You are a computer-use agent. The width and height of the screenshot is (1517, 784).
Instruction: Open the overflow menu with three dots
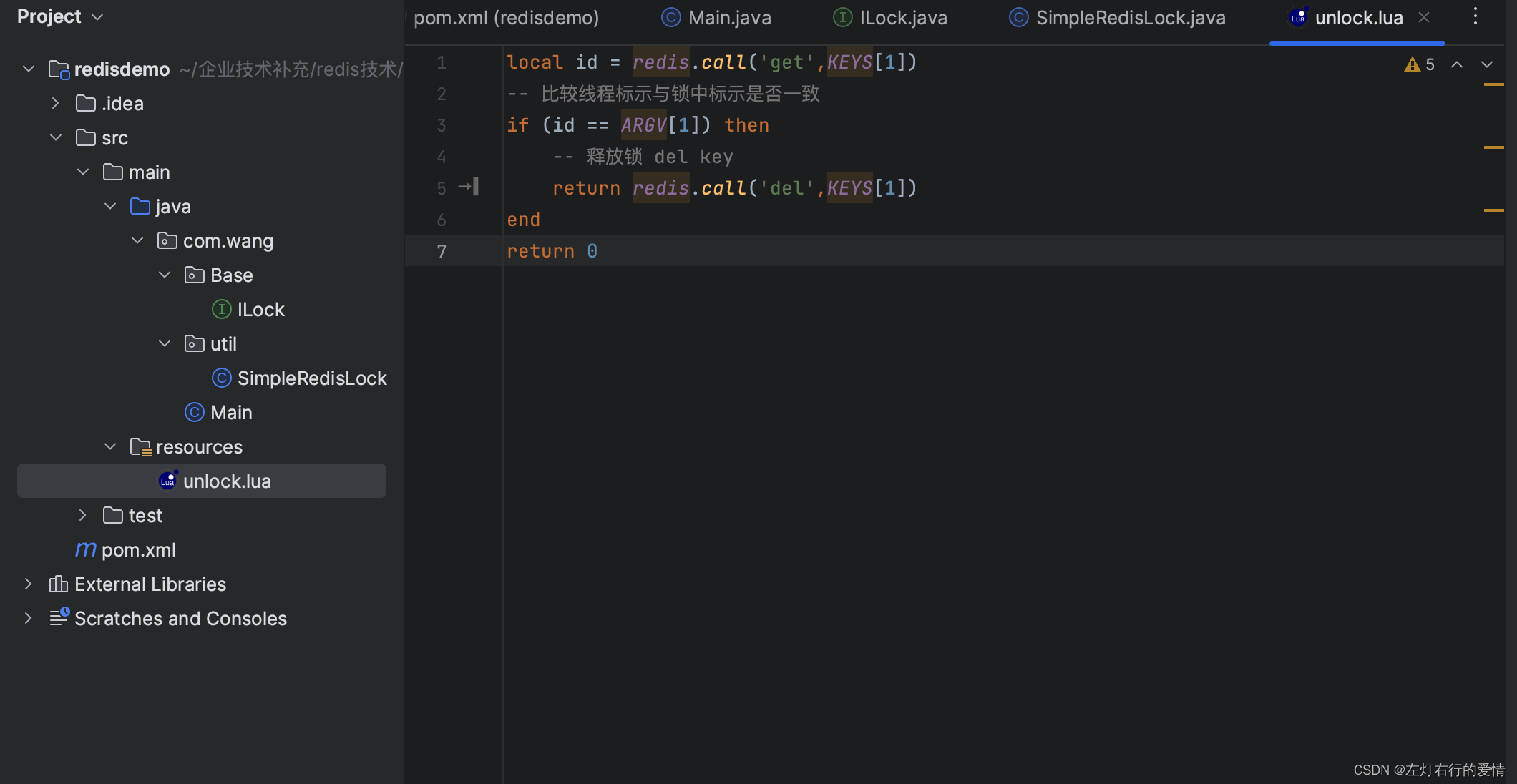click(1476, 17)
